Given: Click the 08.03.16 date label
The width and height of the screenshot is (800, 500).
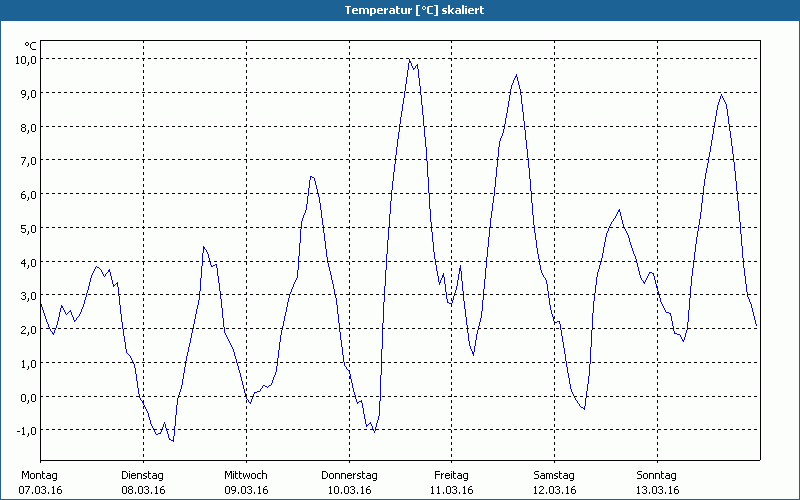Looking at the screenshot, I should pos(143,490).
